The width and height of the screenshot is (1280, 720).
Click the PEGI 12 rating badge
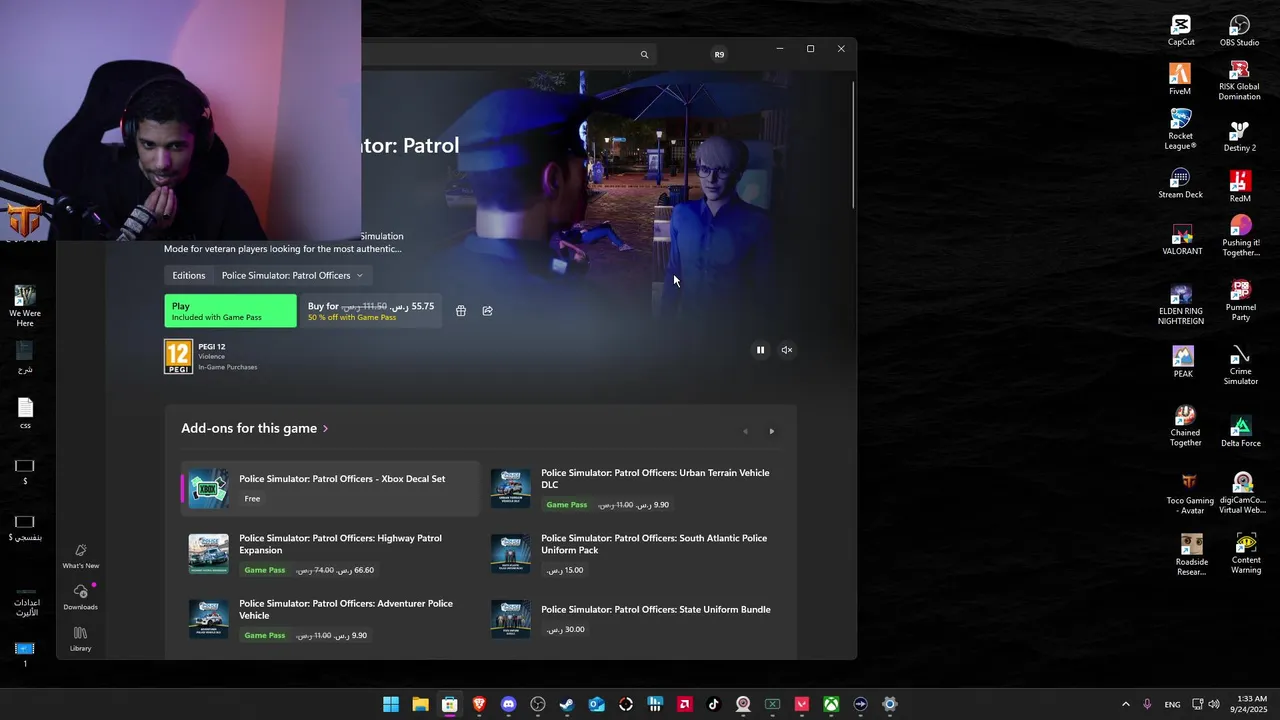[178, 357]
